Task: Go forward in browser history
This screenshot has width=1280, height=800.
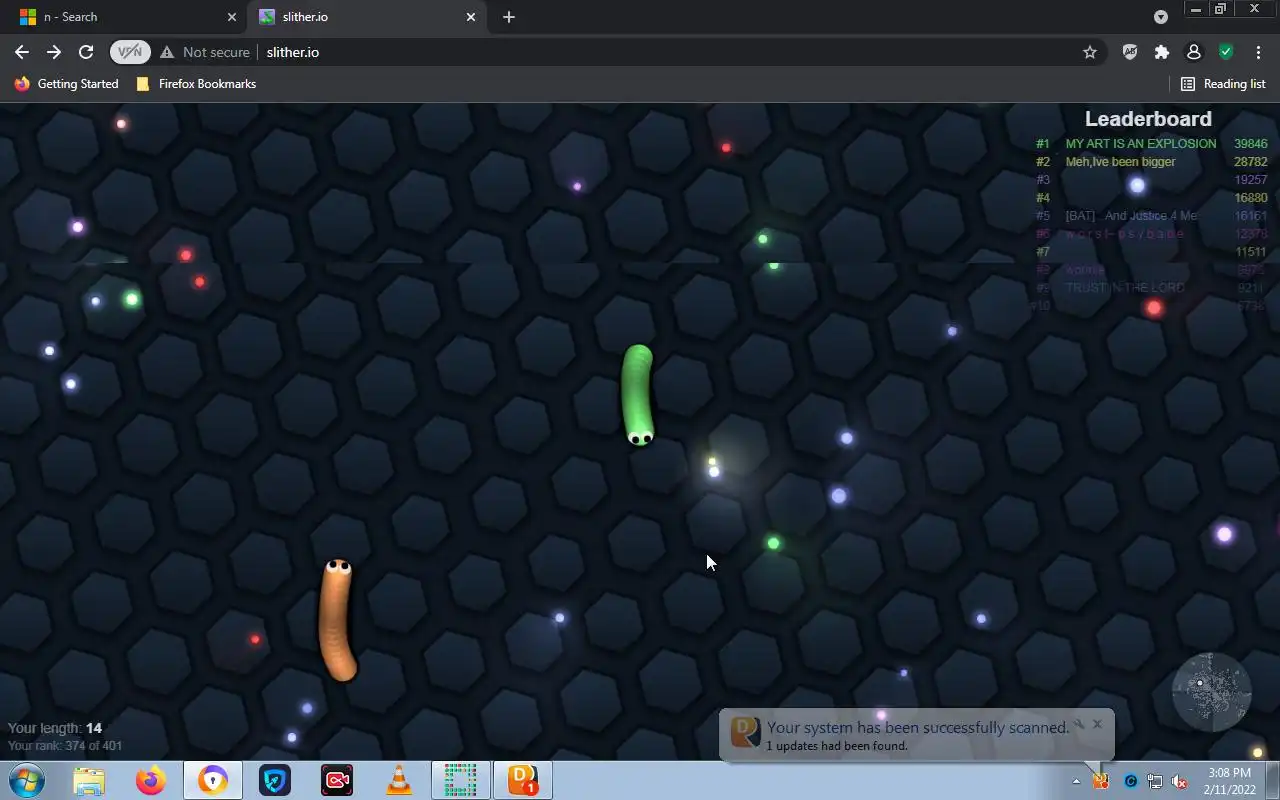Action: click(54, 52)
